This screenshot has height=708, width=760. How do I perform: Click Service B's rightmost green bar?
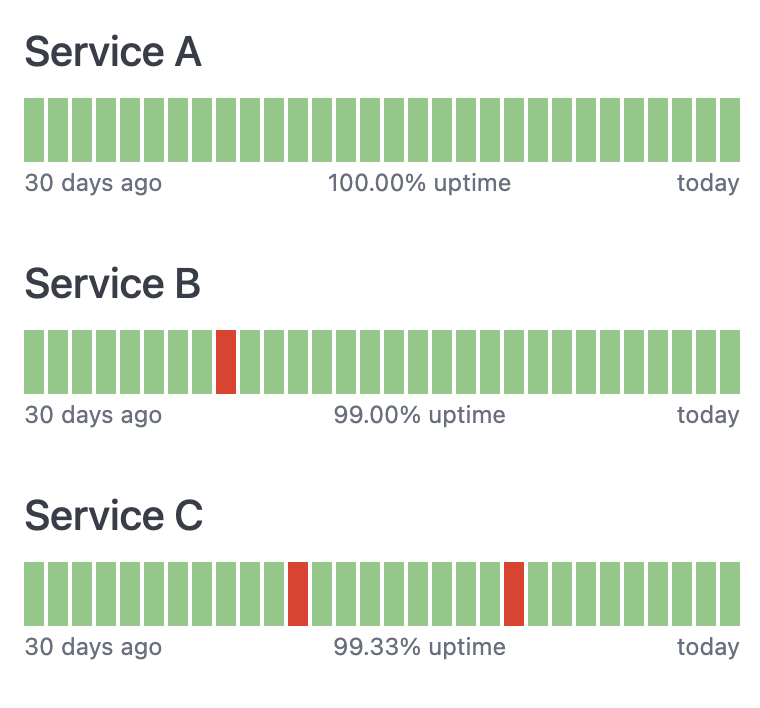click(730, 362)
